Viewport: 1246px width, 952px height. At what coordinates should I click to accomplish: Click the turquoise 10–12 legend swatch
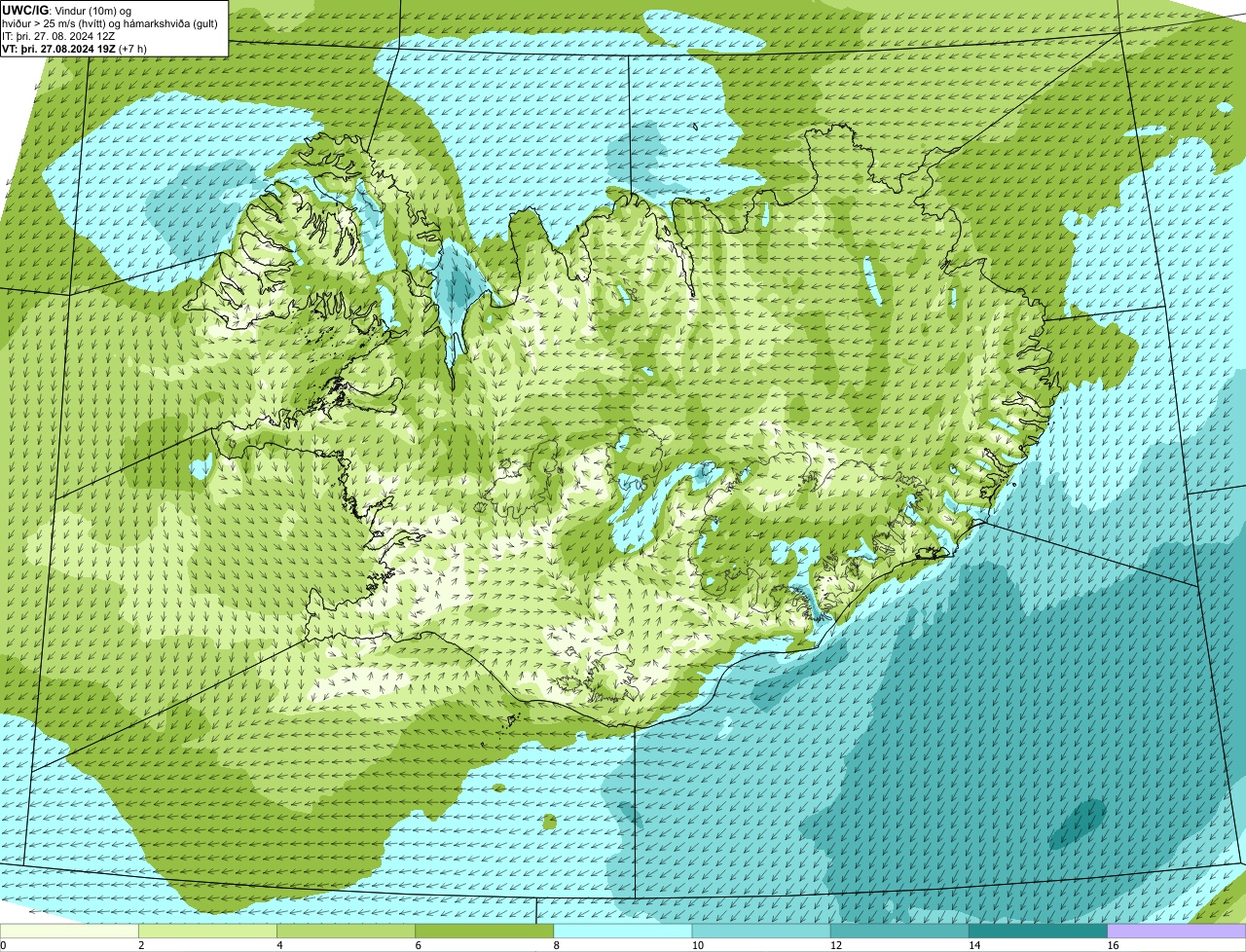[x=761, y=932]
